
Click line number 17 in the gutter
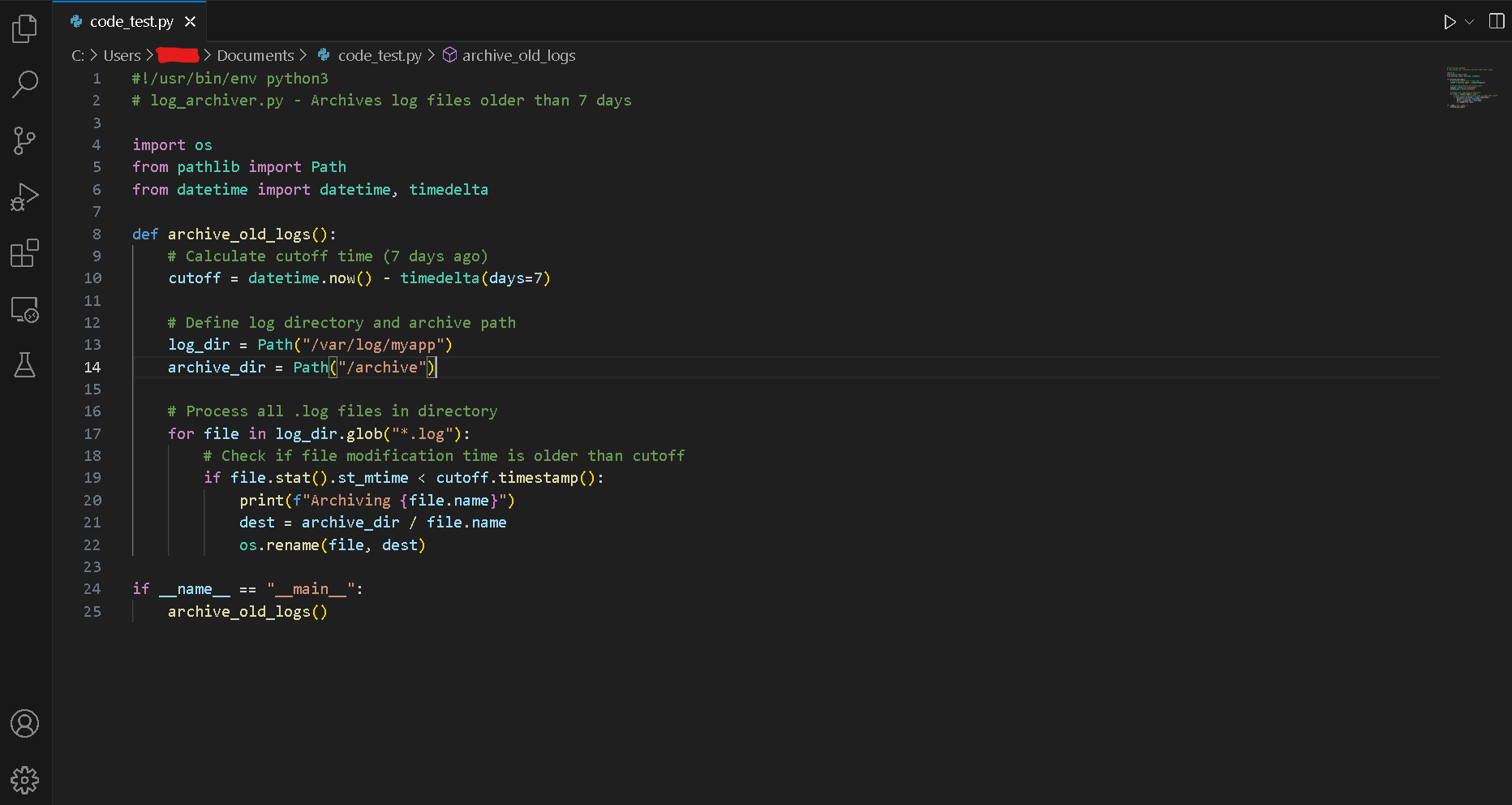92,433
